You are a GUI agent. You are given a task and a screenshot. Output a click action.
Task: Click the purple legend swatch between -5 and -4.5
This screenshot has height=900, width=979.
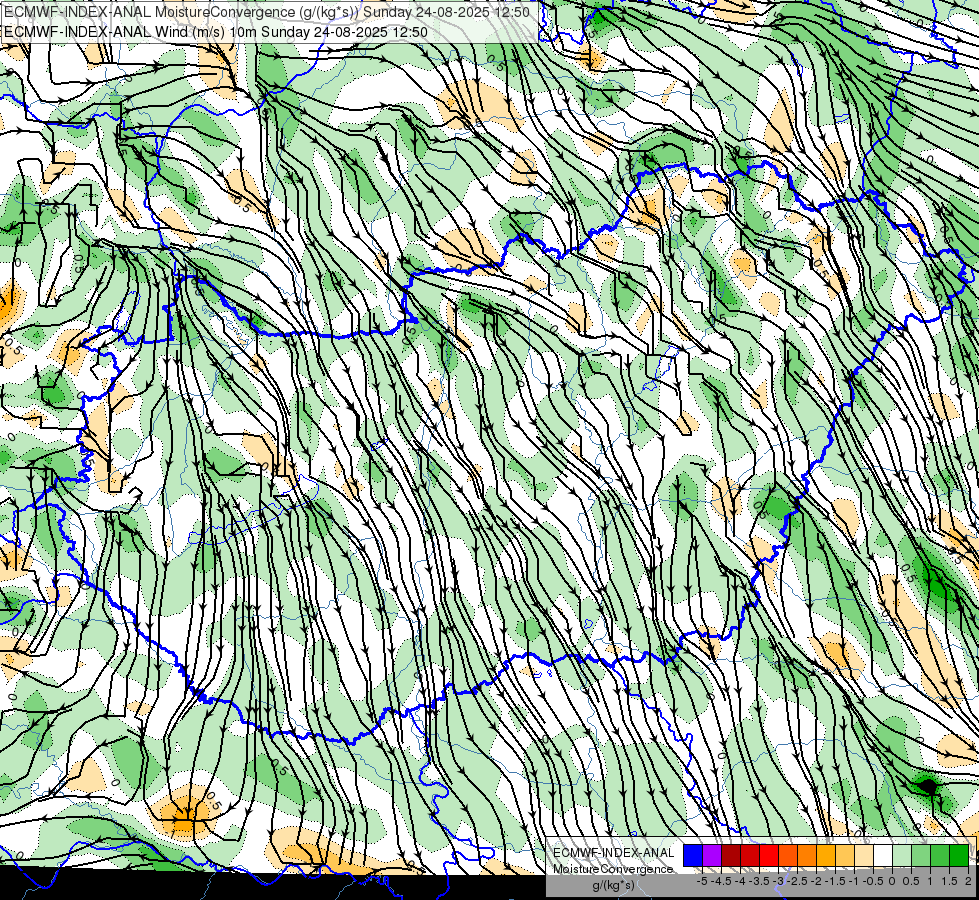pos(712,855)
